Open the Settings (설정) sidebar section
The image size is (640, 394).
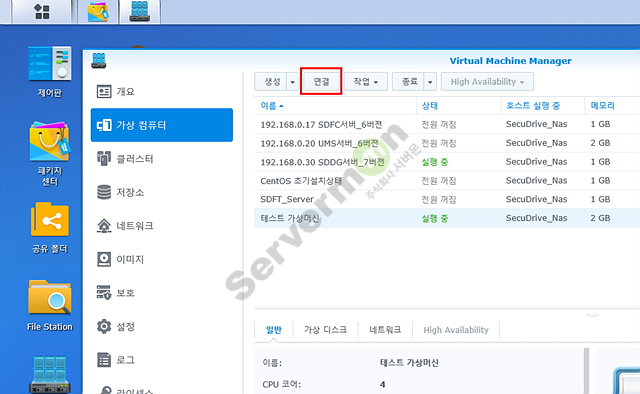click(162, 326)
